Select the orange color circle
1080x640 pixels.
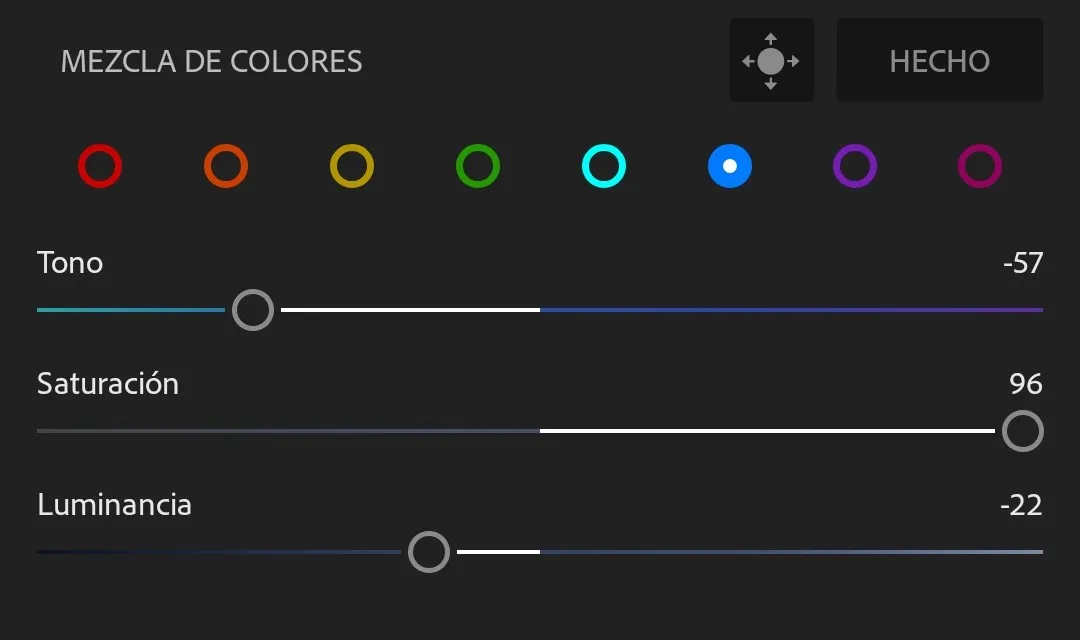pyautogui.click(x=226, y=166)
